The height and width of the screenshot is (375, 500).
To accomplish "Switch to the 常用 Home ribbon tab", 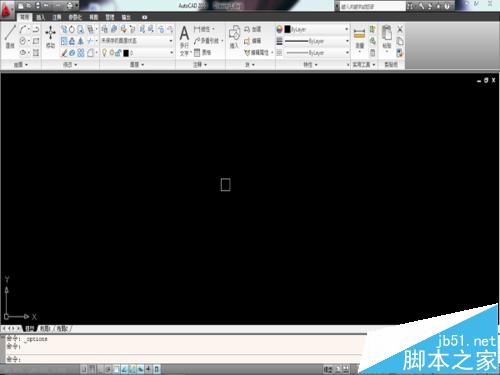I will coord(24,17).
